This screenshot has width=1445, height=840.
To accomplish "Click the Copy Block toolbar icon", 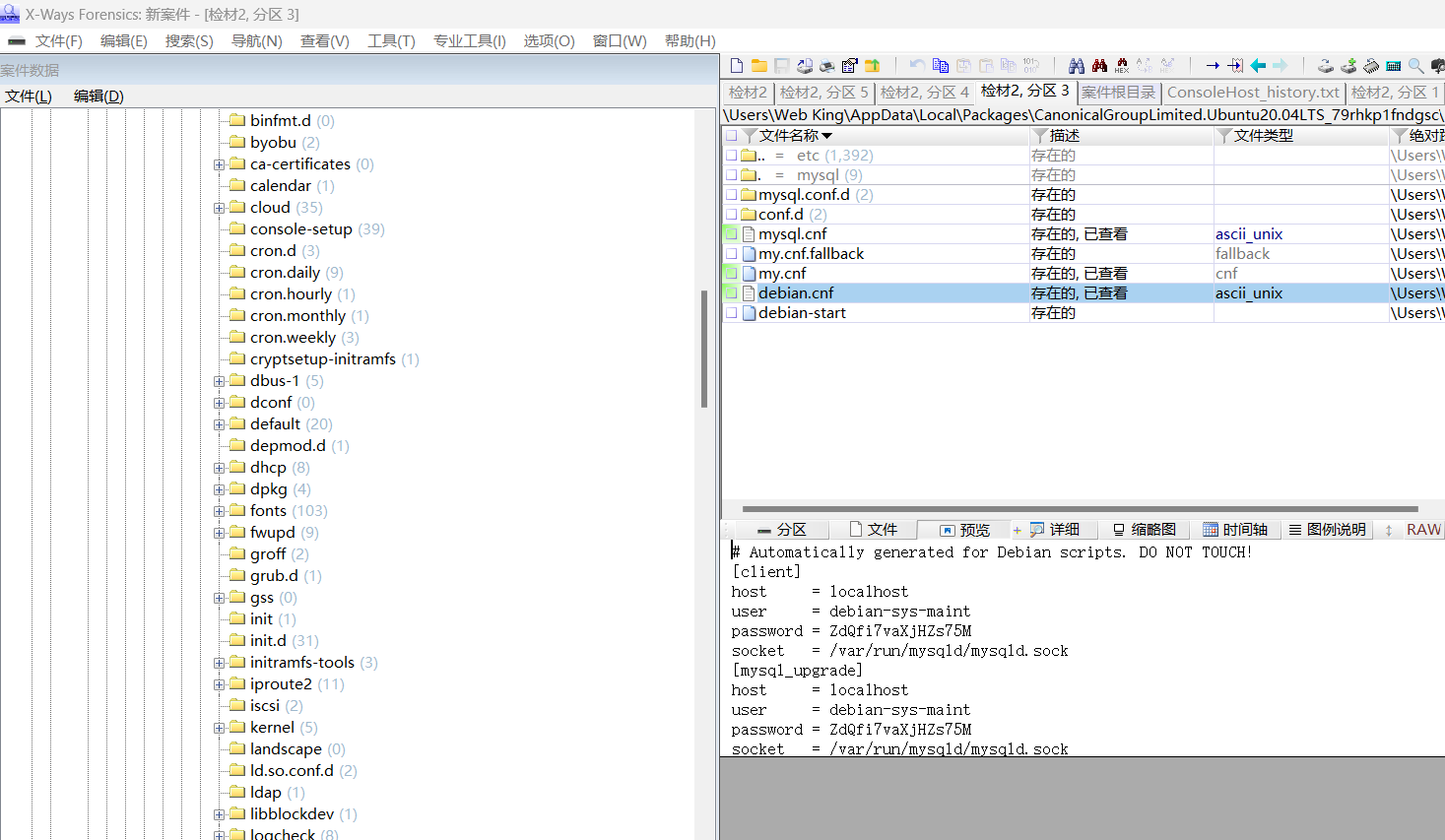I will (941, 66).
